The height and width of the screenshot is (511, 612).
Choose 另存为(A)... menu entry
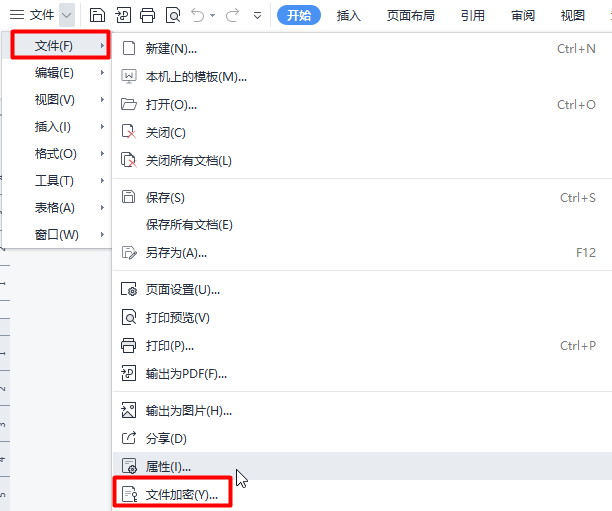pos(362,253)
